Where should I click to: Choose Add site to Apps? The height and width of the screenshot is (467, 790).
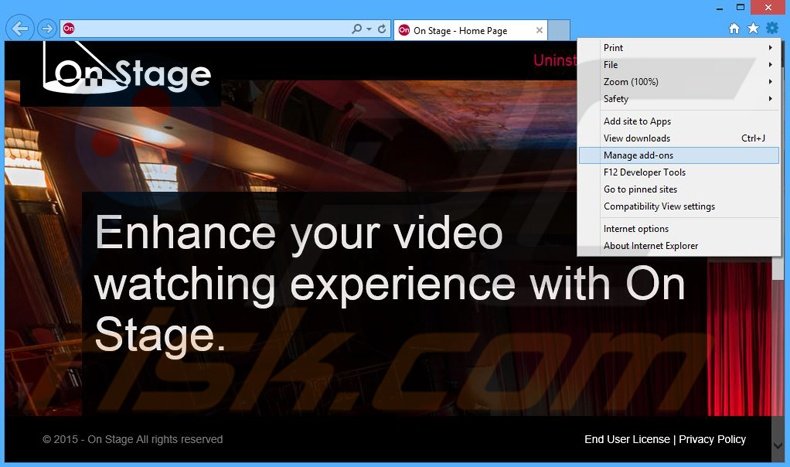tap(679, 121)
